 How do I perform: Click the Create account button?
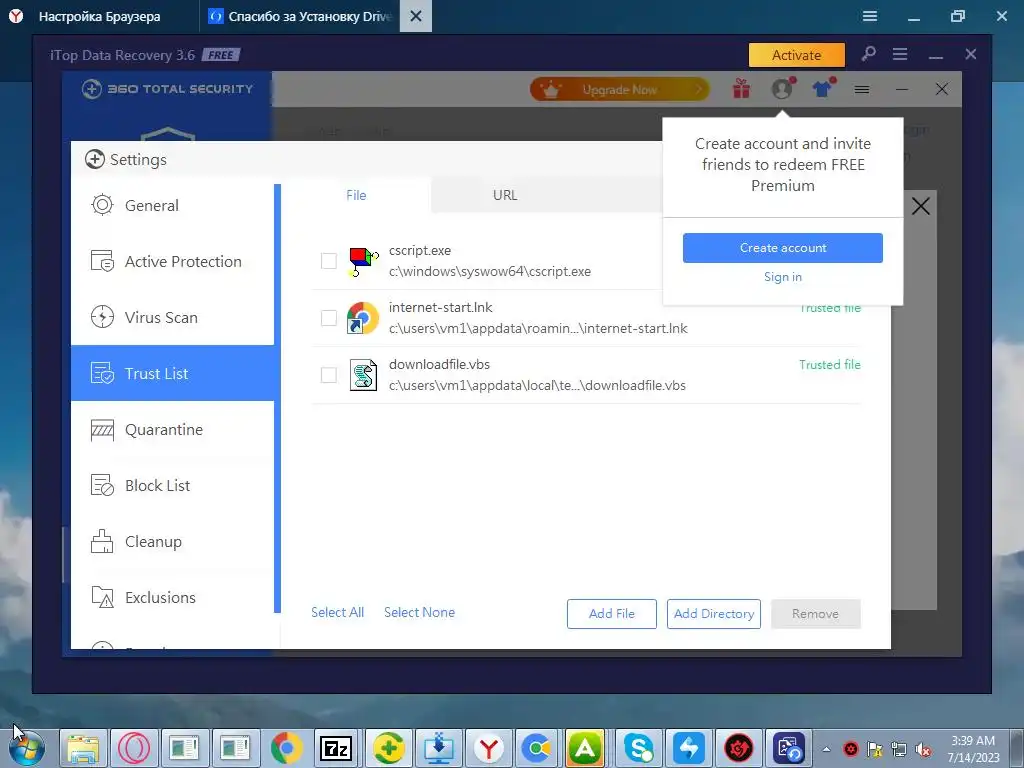[782, 248]
